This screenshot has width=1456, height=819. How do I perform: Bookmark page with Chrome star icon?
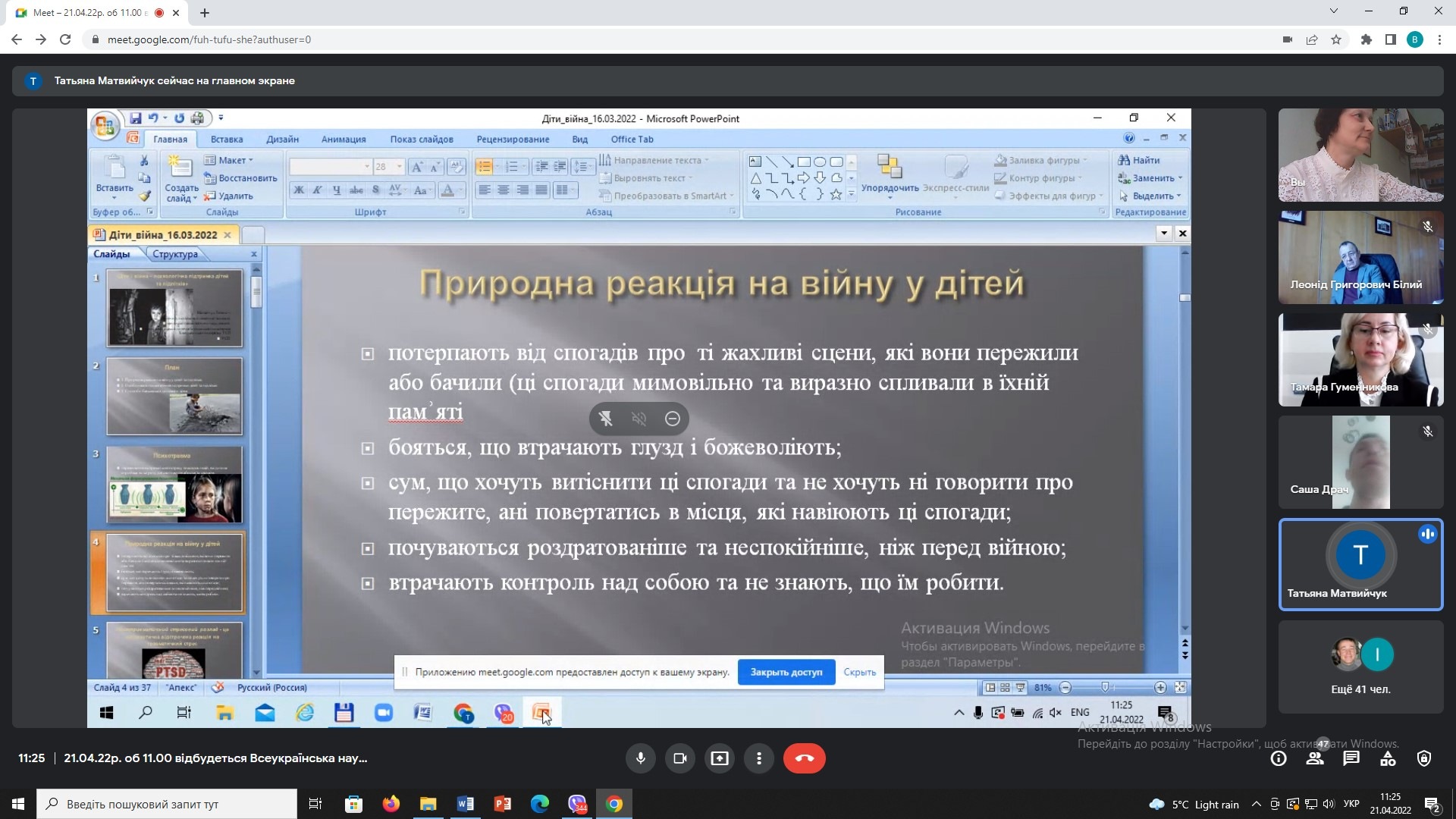(x=1336, y=39)
